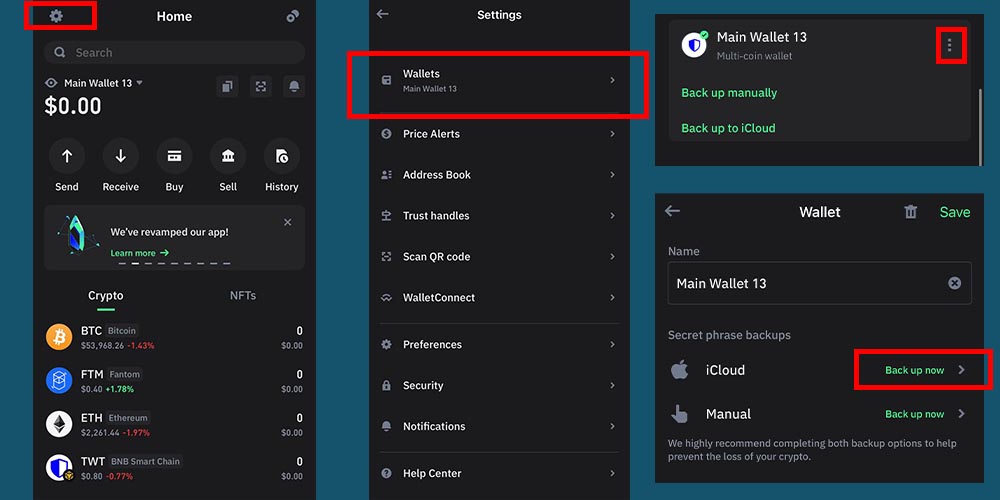Viewport: 1000px width, 500px height.
Task: Switch to the NFTs tab
Action: (x=243, y=296)
